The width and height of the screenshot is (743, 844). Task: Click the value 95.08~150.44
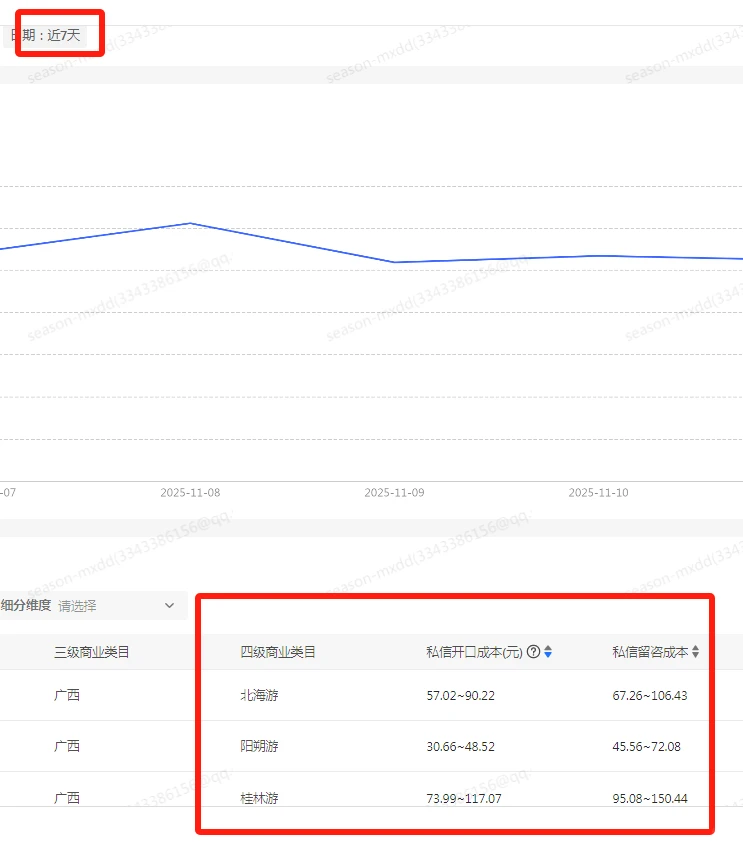(650, 798)
